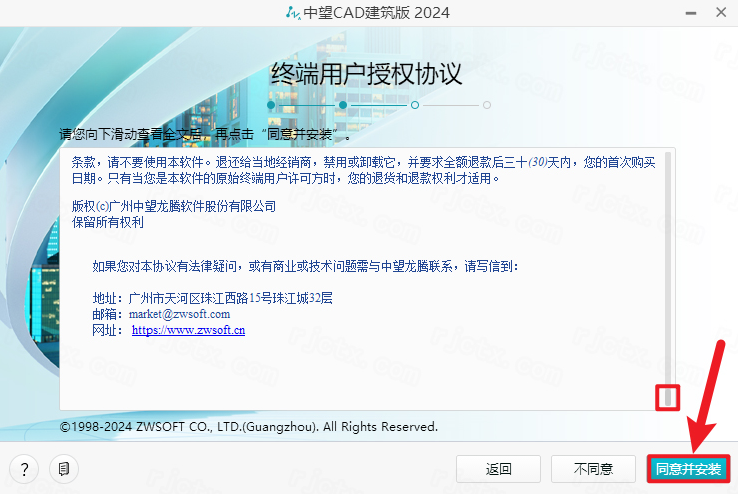Open the license document icon beside help
The height and width of the screenshot is (494, 738).
coord(63,469)
